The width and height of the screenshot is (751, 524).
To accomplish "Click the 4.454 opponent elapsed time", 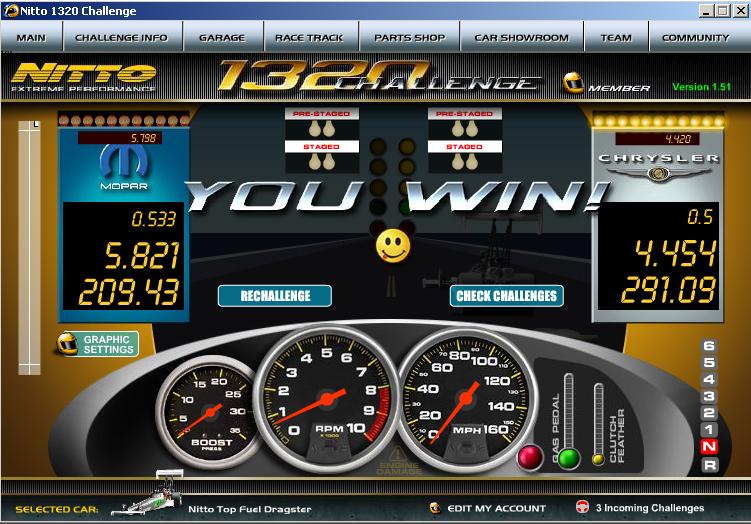I will pyautogui.click(x=675, y=253).
